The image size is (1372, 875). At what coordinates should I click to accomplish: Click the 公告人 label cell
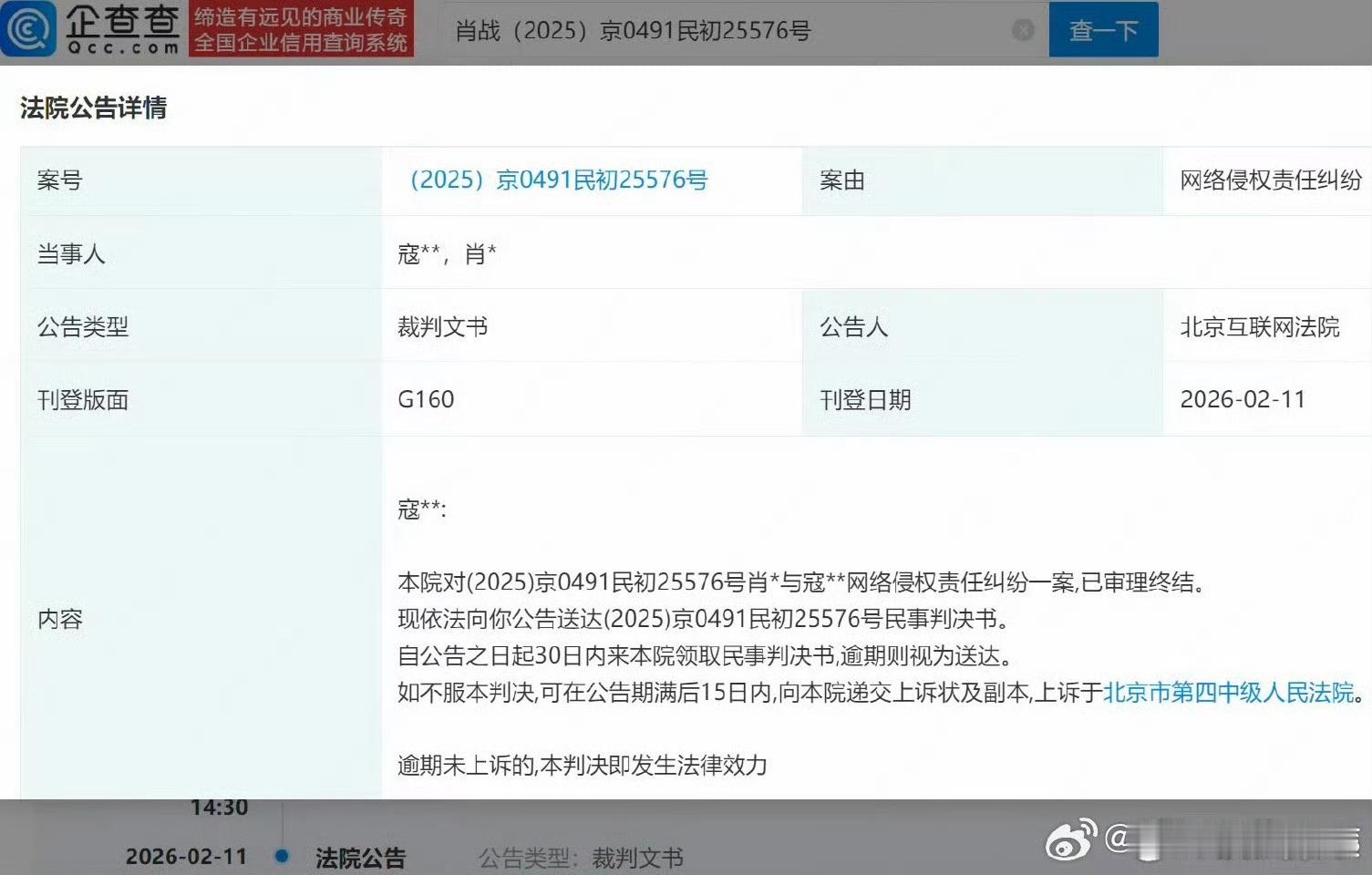tap(982, 326)
